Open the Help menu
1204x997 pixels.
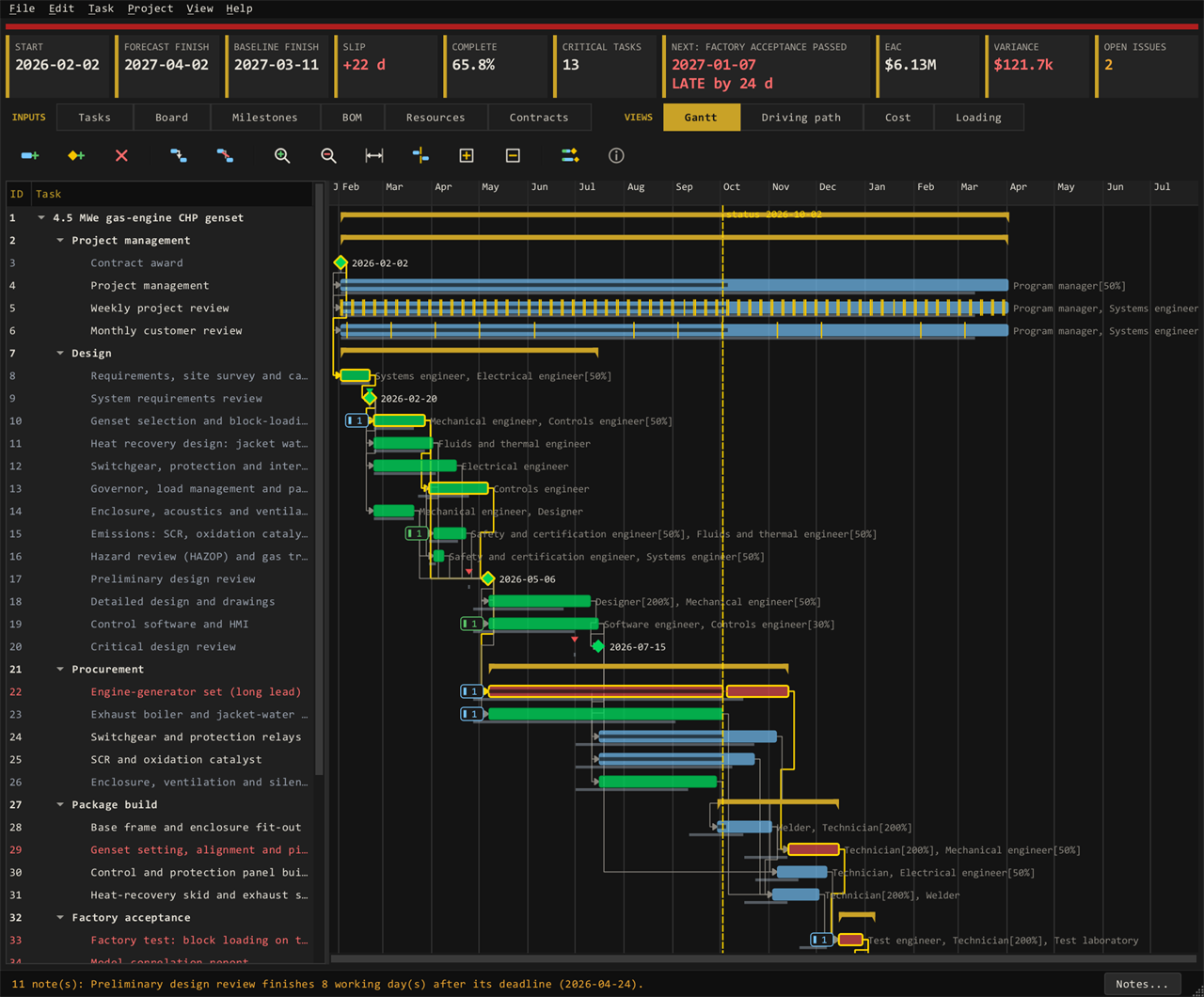(239, 8)
